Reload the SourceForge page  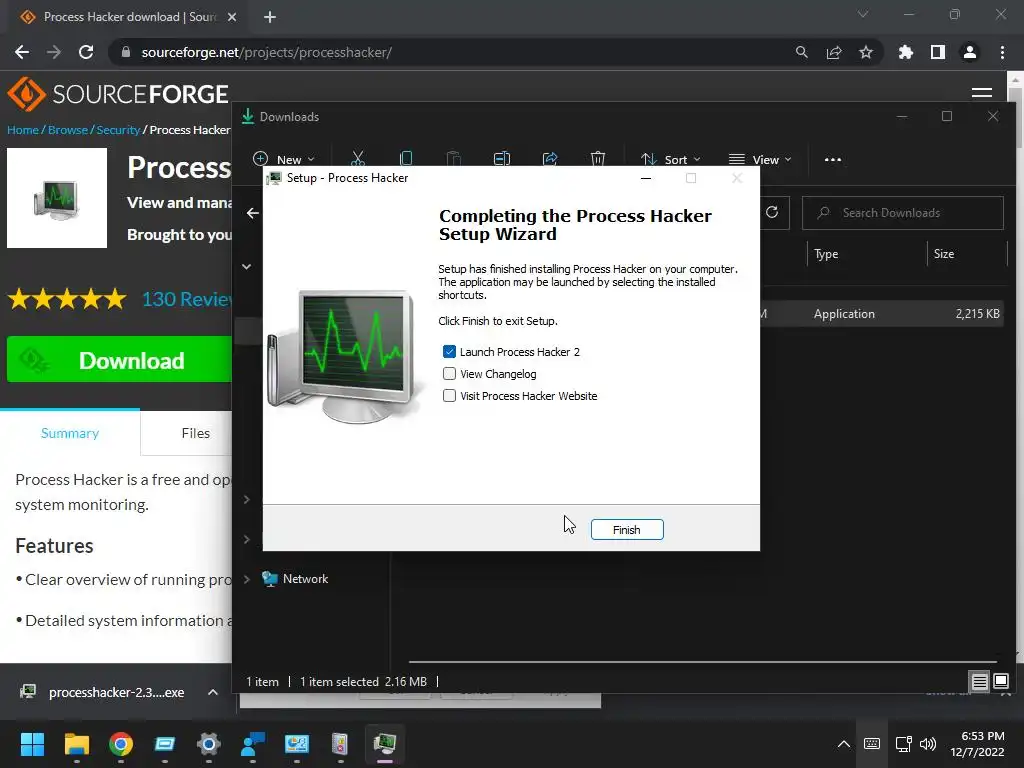coord(86,52)
